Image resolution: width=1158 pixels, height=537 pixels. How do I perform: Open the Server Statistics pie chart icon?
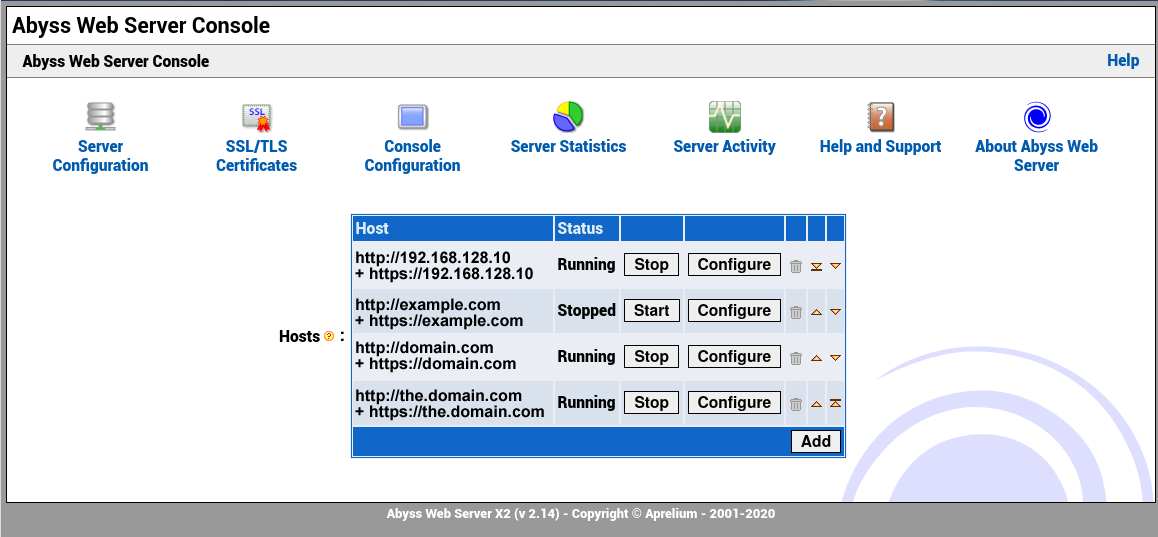(568, 117)
